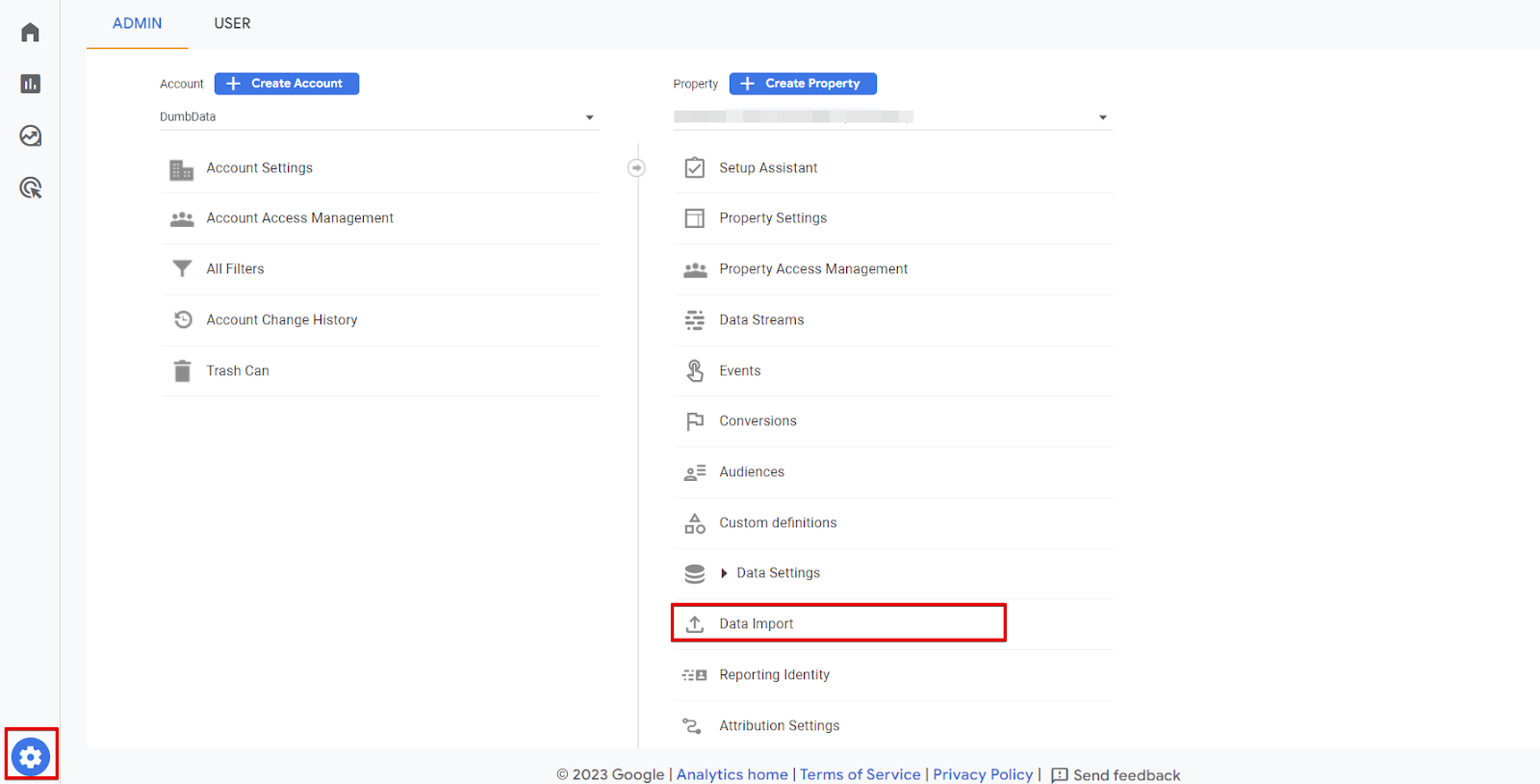The width and height of the screenshot is (1540, 784).
Task: Open the Home icon in sidebar
Action: coord(30,33)
